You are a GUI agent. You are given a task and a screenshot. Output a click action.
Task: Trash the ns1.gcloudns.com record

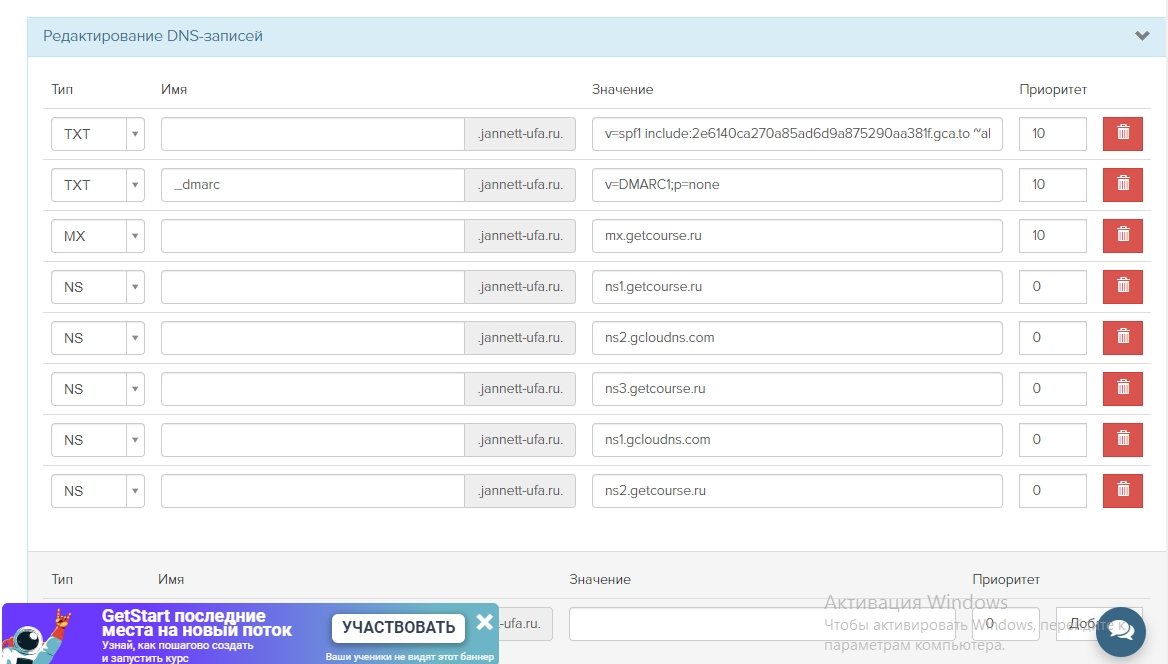click(1122, 440)
